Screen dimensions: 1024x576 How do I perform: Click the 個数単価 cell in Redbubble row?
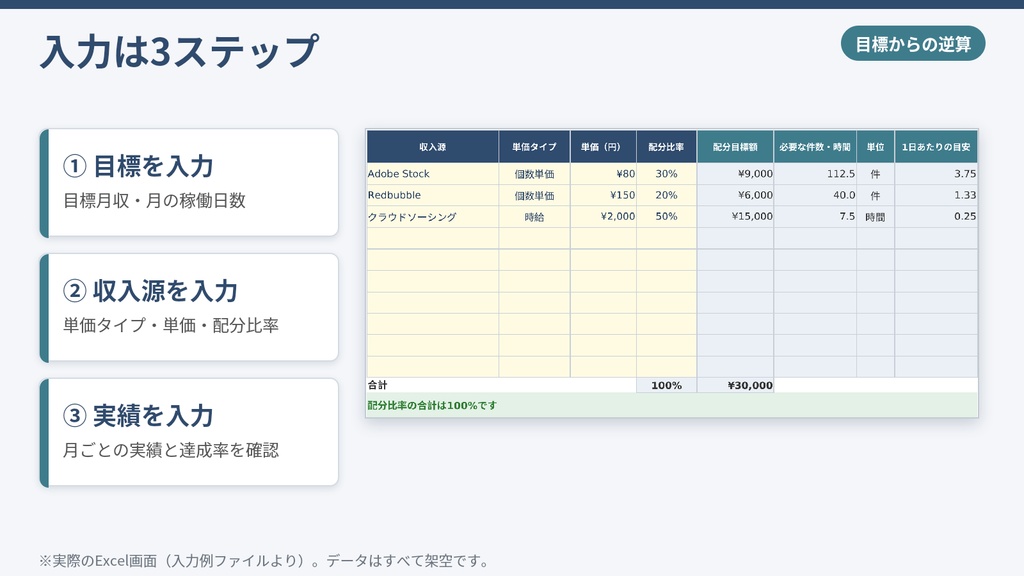(534, 195)
